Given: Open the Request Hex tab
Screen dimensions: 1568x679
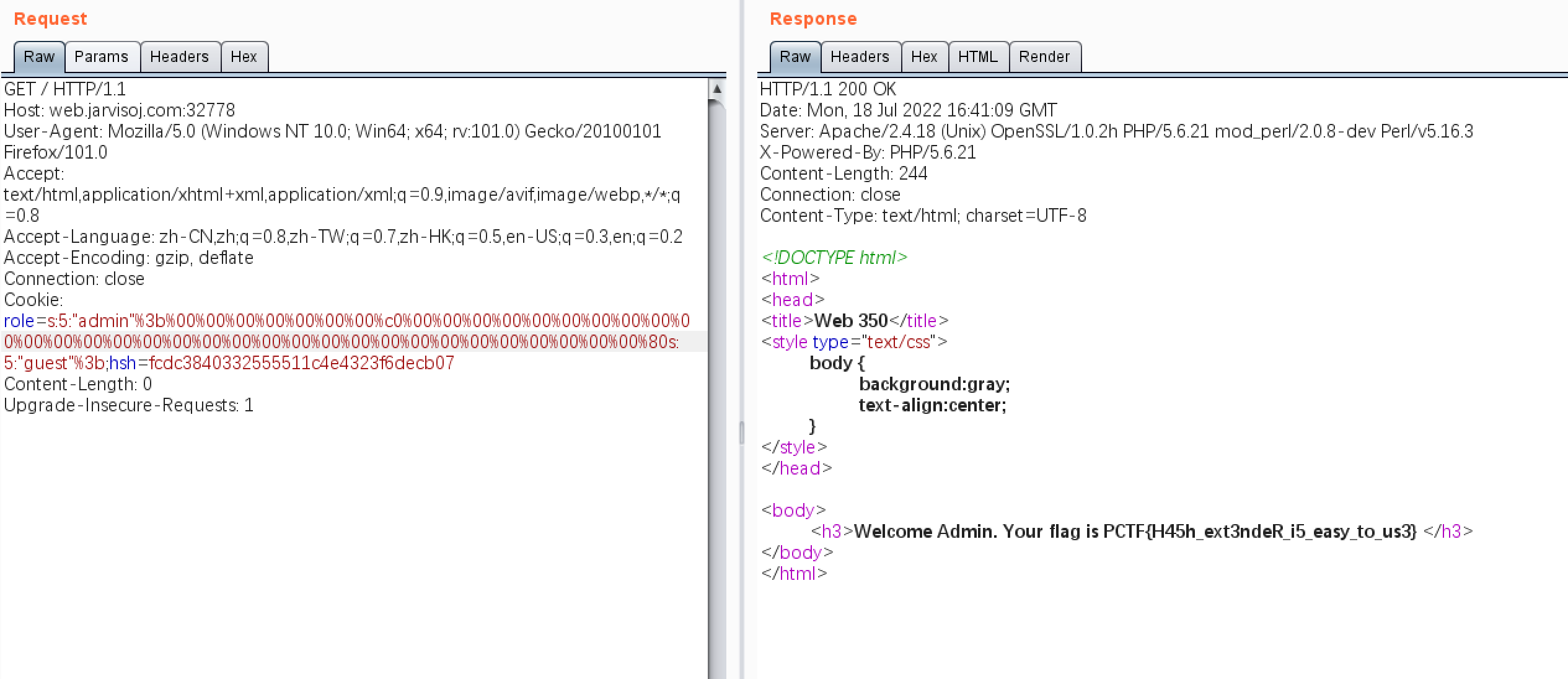Looking at the screenshot, I should click(x=244, y=57).
